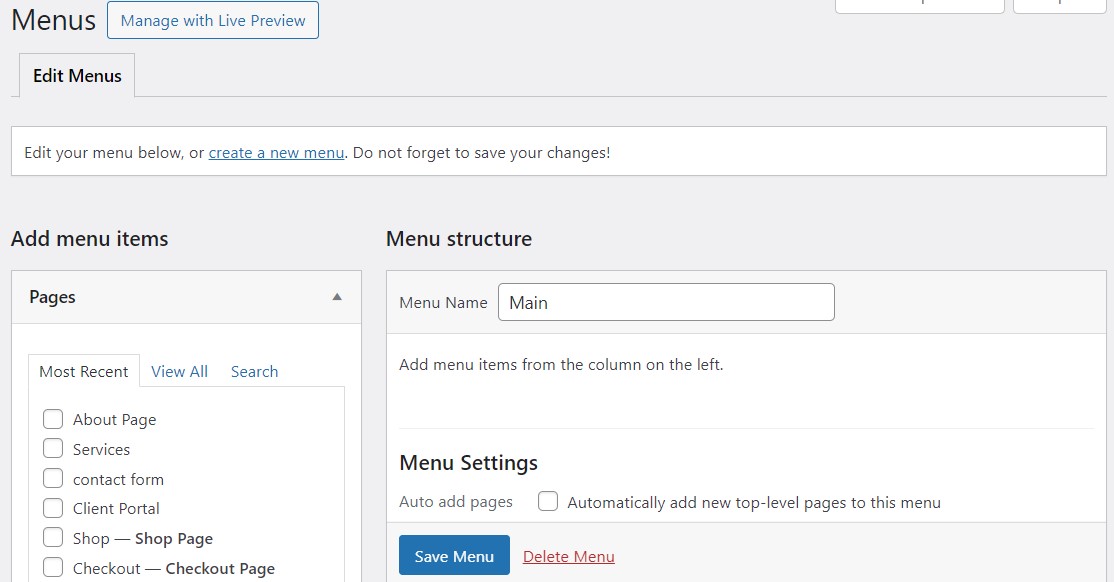
Task: Enable automatically add new top-level pages
Action: [548, 502]
